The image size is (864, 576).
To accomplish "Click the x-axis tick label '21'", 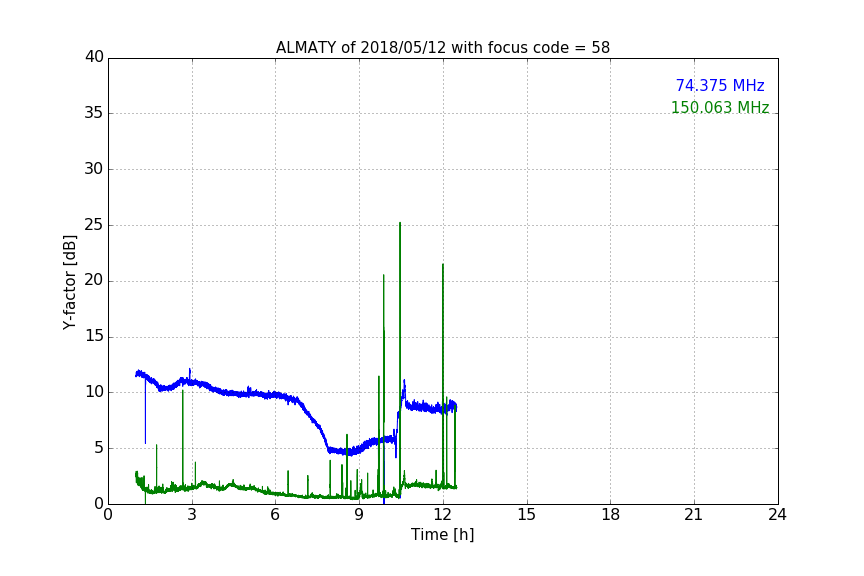I will click(x=694, y=515).
